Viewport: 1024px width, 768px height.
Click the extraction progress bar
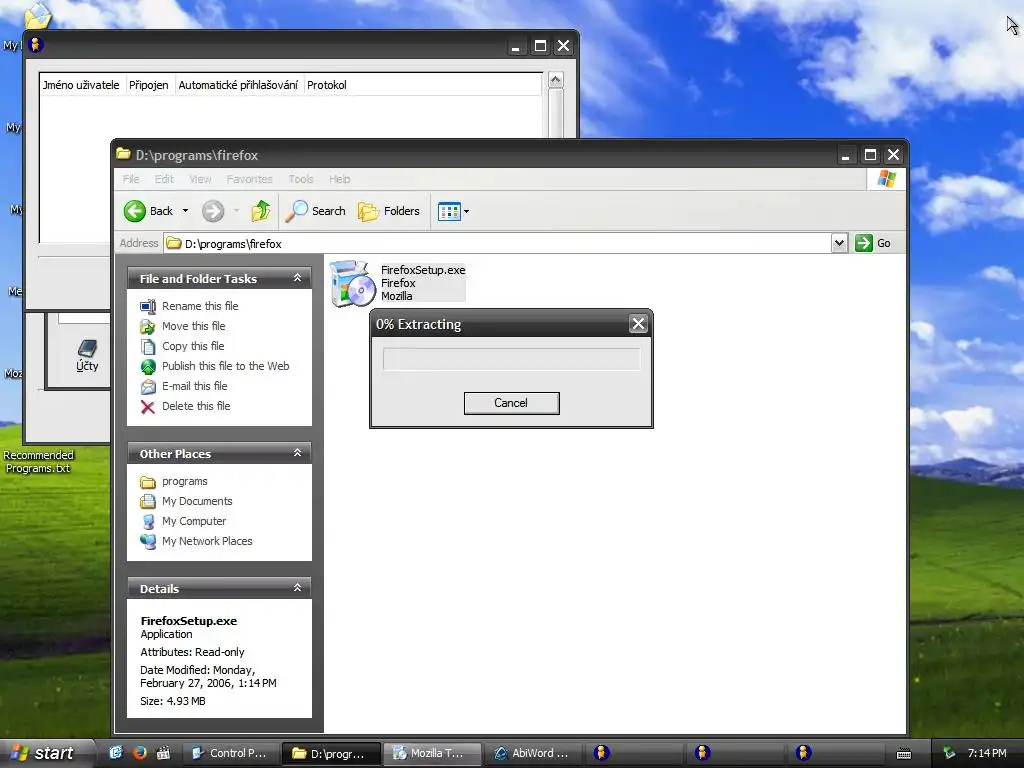click(511, 359)
